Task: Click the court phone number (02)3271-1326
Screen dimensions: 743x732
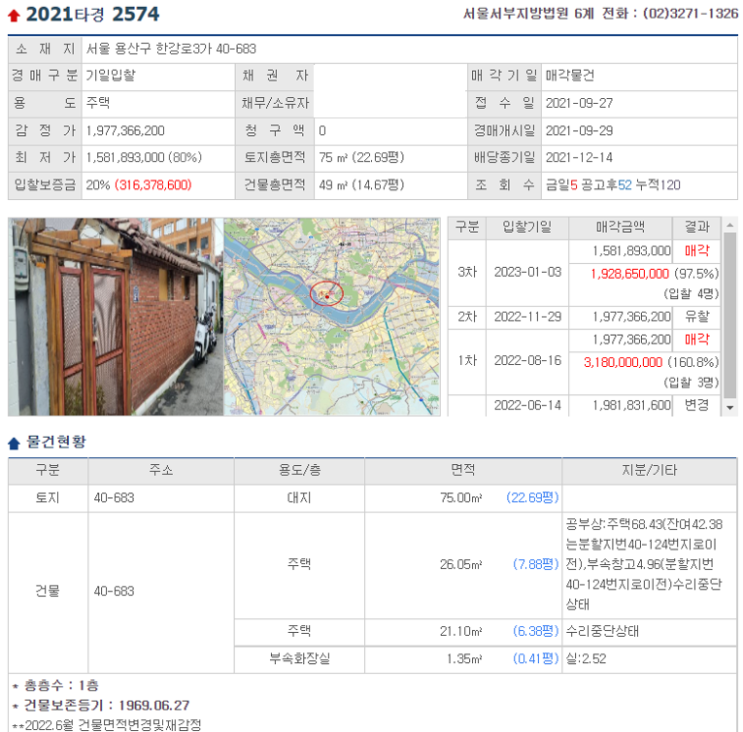Action: click(690, 13)
